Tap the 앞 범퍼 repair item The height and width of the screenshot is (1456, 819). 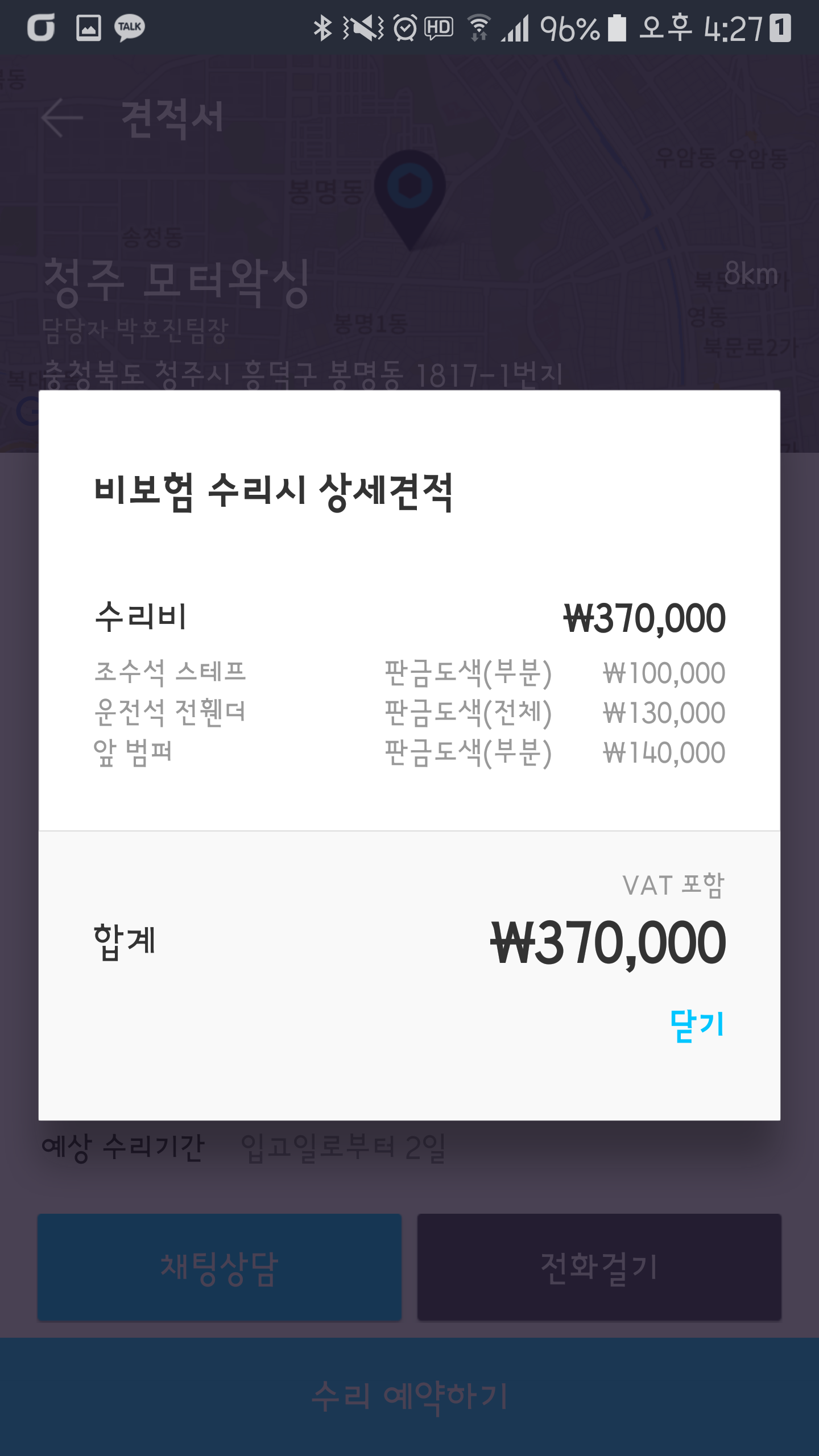click(133, 752)
